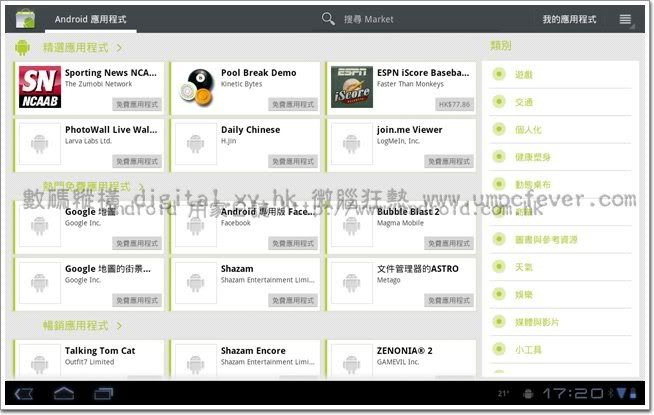This screenshot has width=654, height=415.
Task: Open the ESPN iScore Baseball icon
Action: 351,88
